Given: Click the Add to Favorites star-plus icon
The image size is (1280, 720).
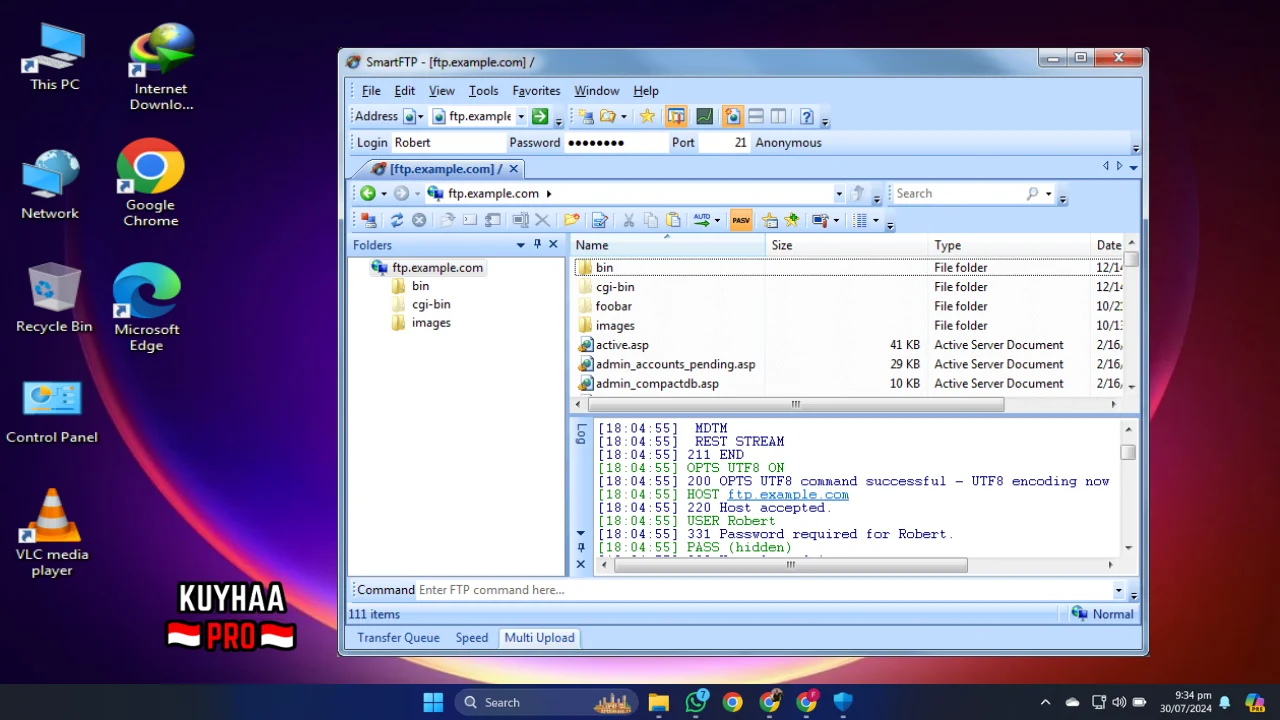Looking at the screenshot, I should tap(792, 220).
